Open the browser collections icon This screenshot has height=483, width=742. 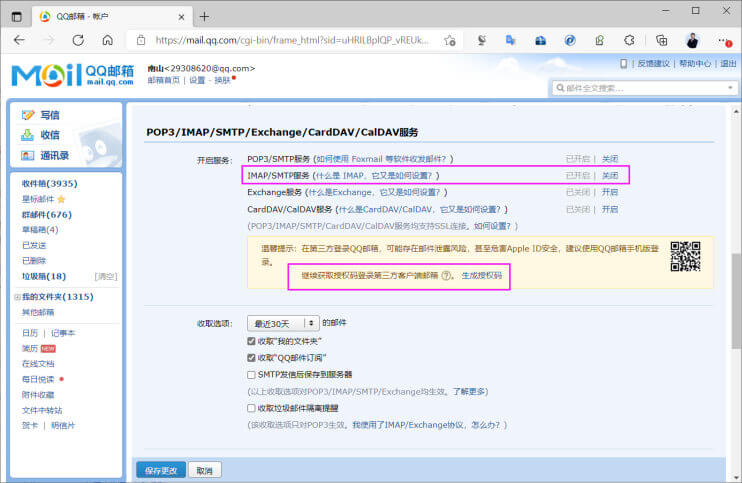(x=662, y=41)
